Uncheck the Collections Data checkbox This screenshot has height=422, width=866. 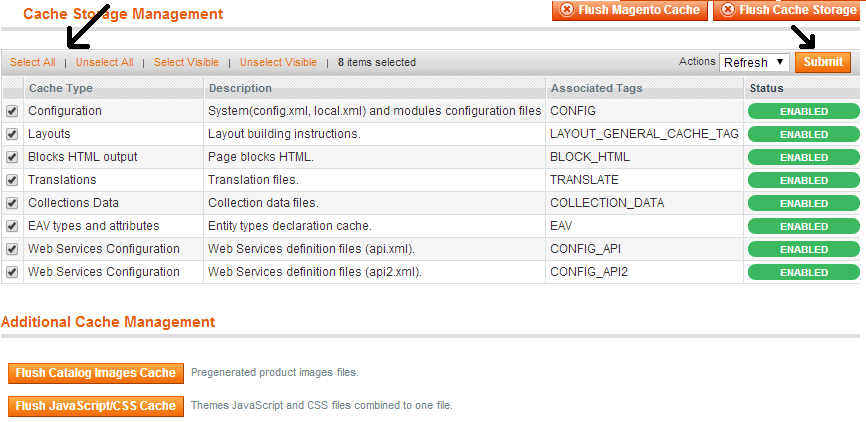(12, 203)
